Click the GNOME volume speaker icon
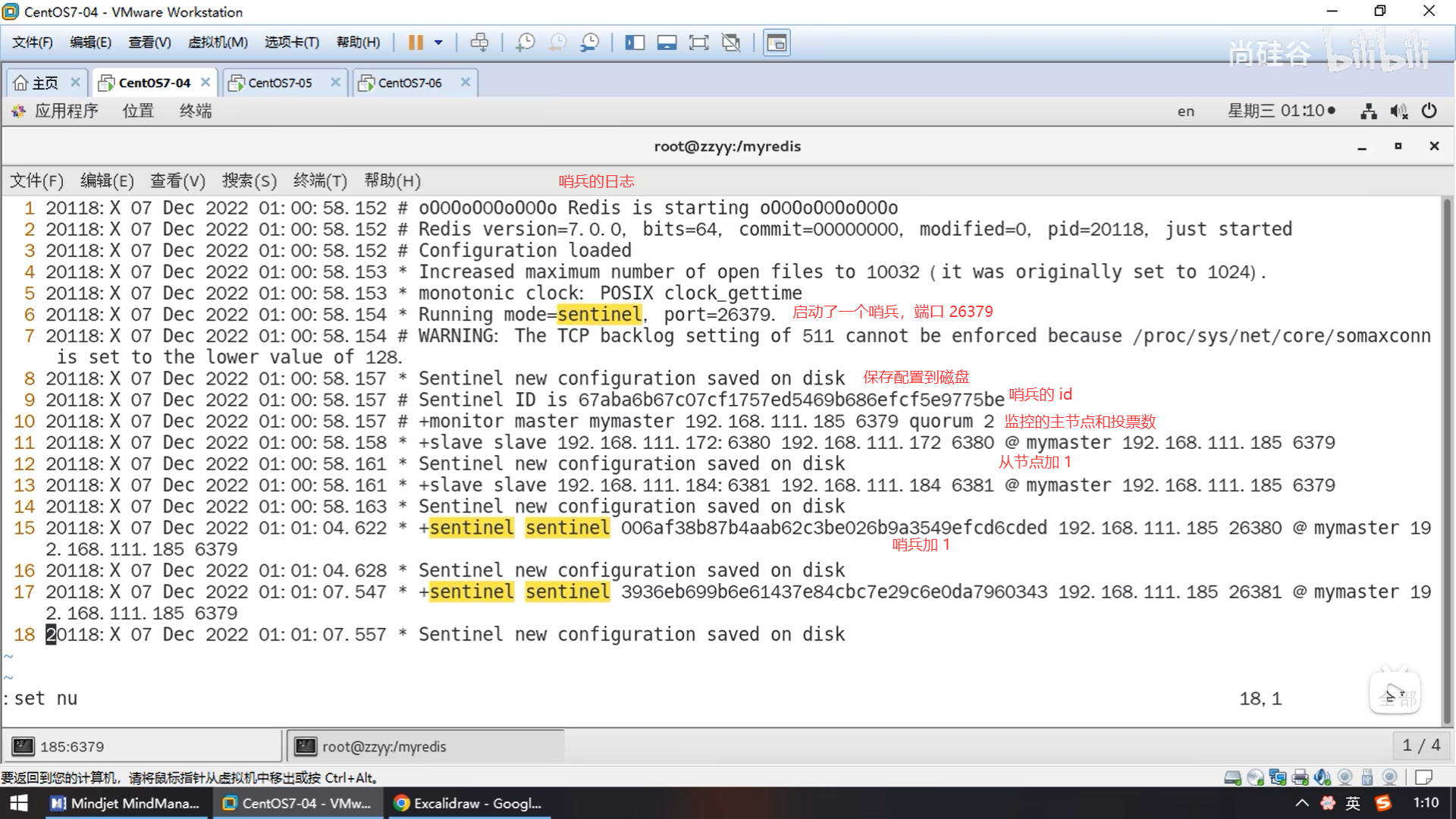This screenshot has width=1456, height=819. click(x=1398, y=111)
